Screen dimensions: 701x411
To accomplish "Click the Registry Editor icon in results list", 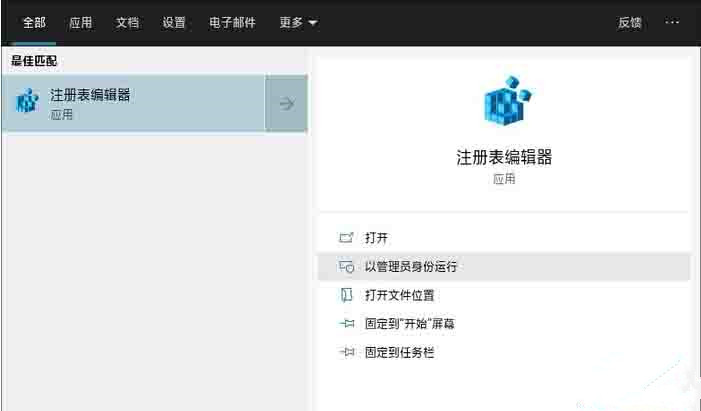I will pos(27,101).
